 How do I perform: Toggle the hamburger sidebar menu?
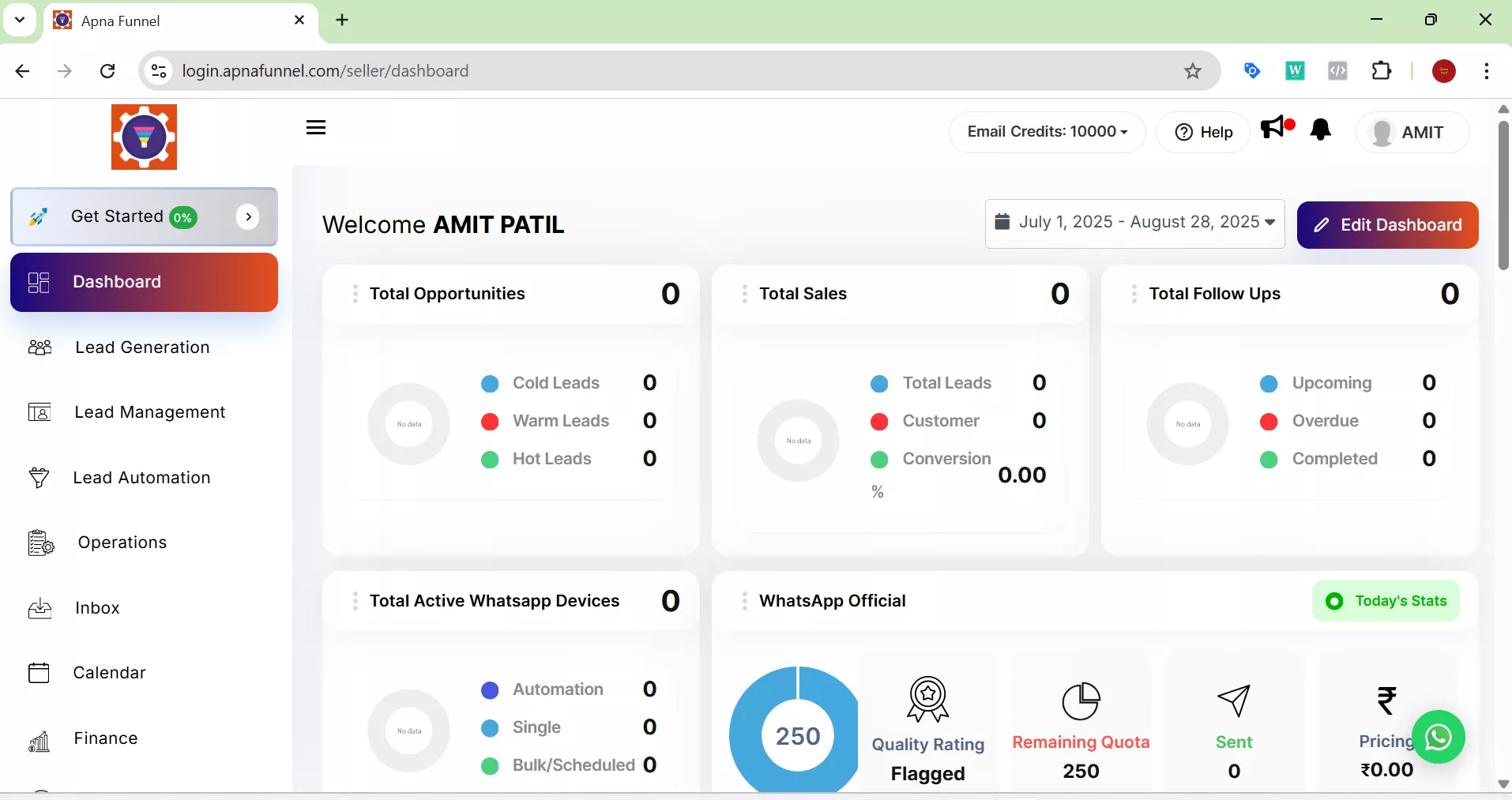[x=316, y=128]
